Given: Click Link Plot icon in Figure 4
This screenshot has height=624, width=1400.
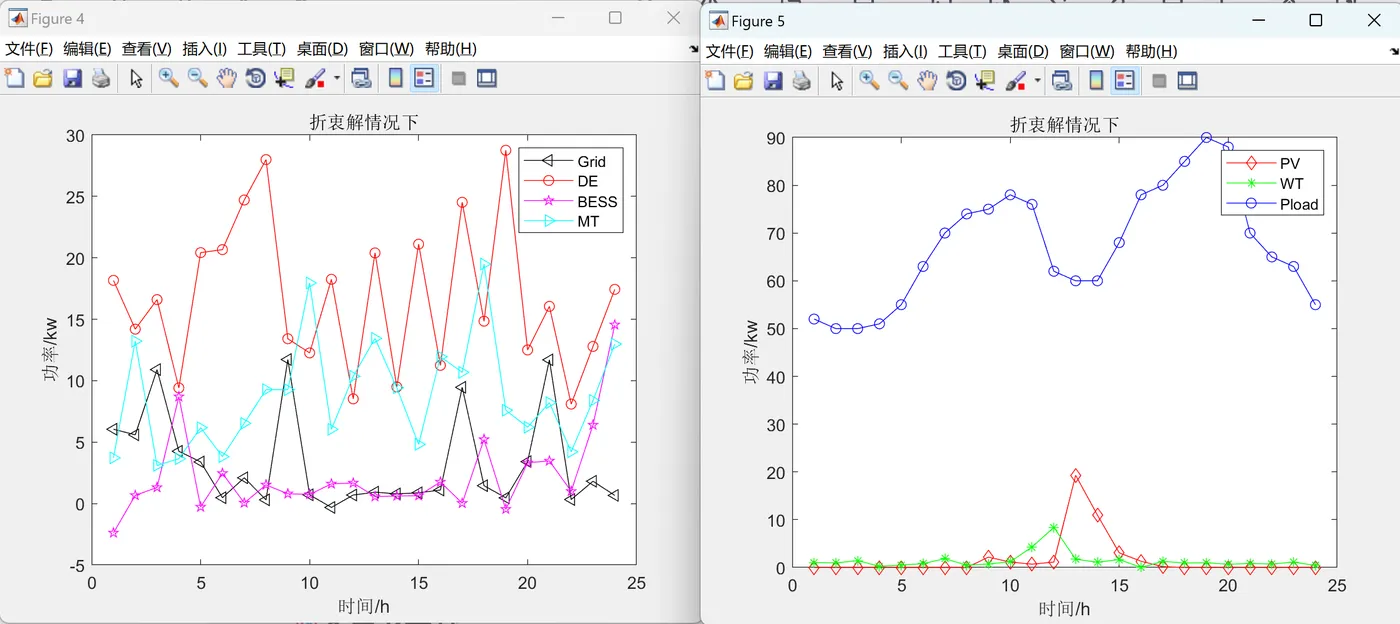Looking at the screenshot, I should click(x=361, y=78).
